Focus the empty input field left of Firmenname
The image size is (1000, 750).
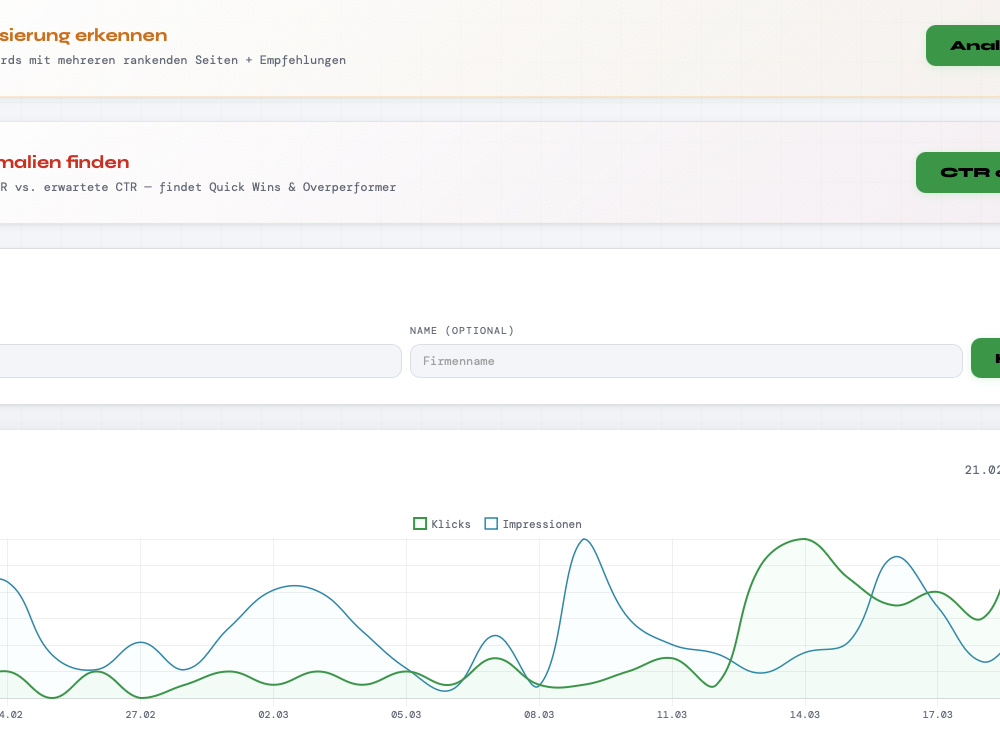pyautogui.click(x=200, y=361)
